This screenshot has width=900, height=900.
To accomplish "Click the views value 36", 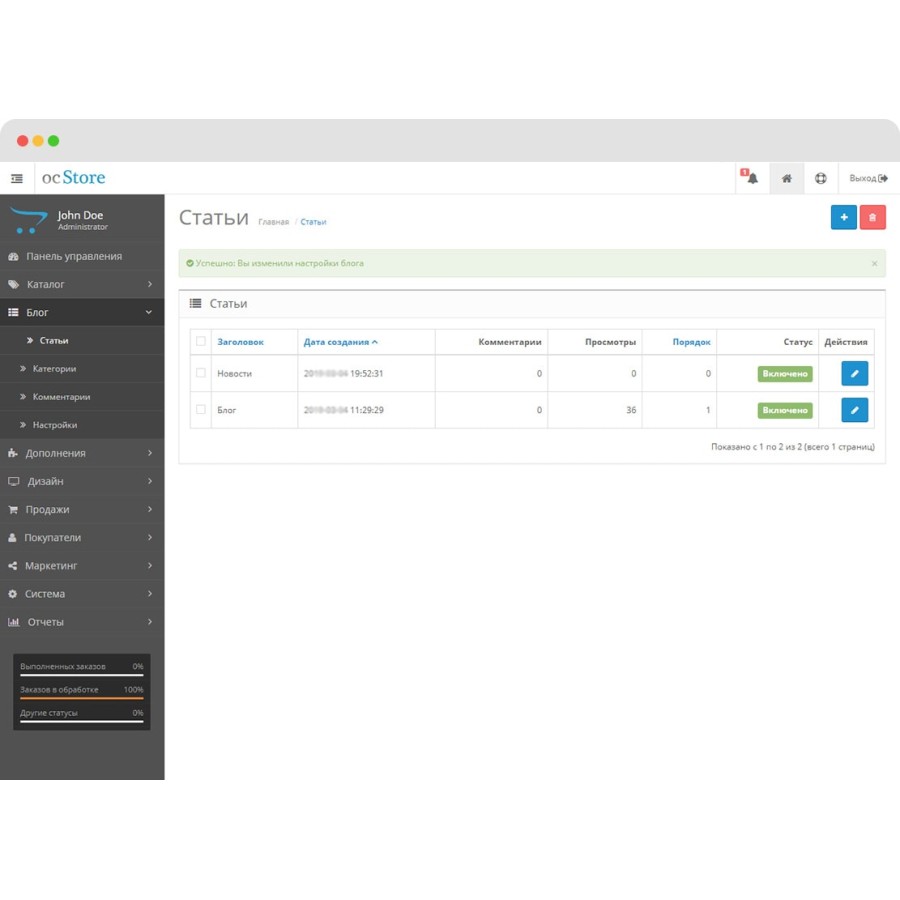I will coord(631,410).
